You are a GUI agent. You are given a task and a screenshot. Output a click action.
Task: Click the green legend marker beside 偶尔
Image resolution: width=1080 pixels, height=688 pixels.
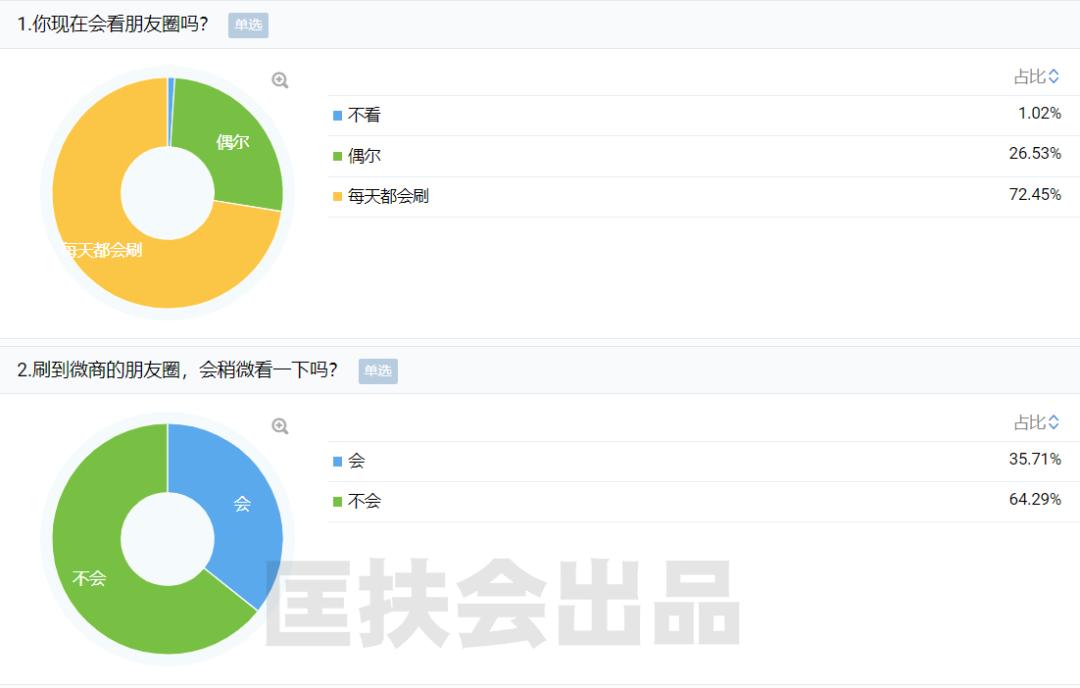pyautogui.click(x=335, y=155)
